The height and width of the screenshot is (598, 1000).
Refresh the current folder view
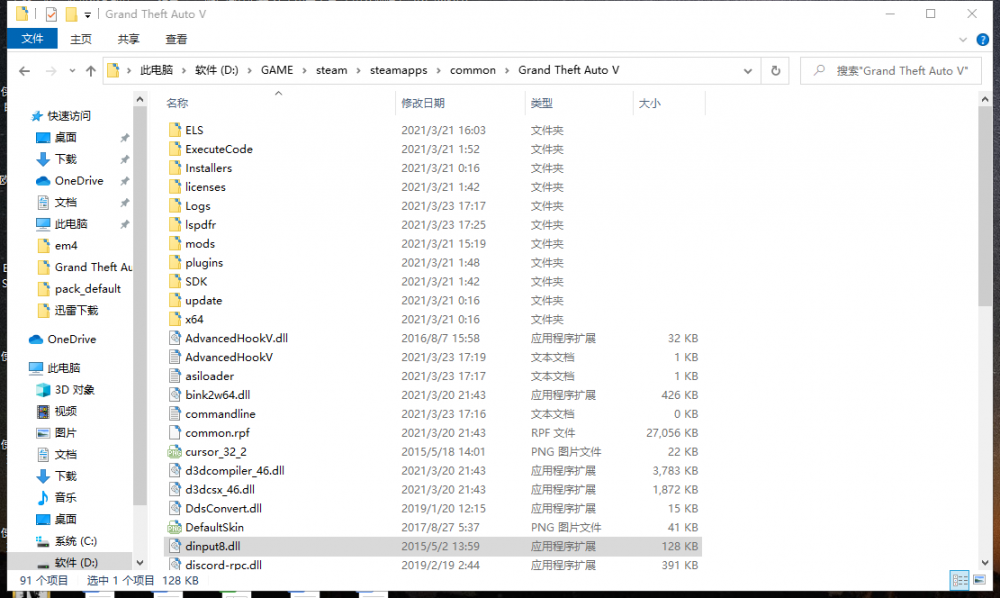coord(775,71)
